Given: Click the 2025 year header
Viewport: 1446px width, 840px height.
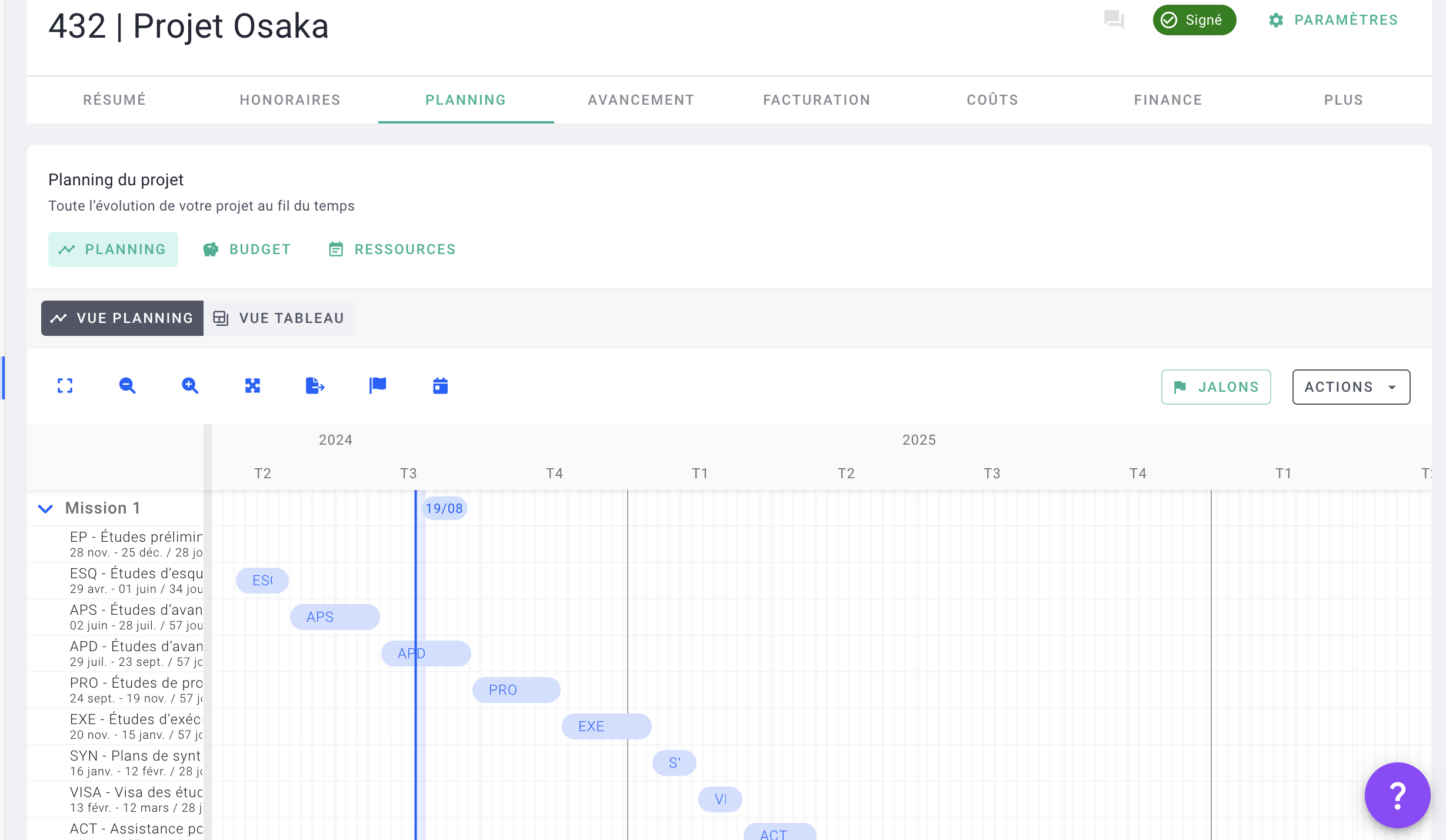Looking at the screenshot, I should click(x=919, y=440).
